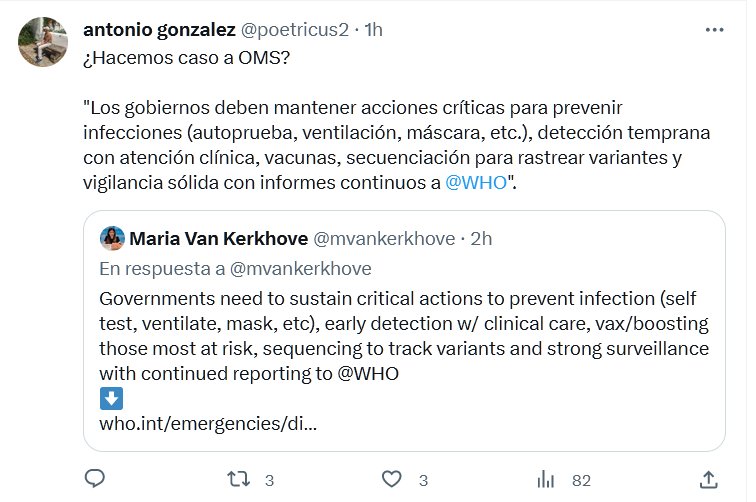Click the blue down-arrow emoji
Image resolution: width=756 pixels, height=502 pixels.
tap(111, 398)
